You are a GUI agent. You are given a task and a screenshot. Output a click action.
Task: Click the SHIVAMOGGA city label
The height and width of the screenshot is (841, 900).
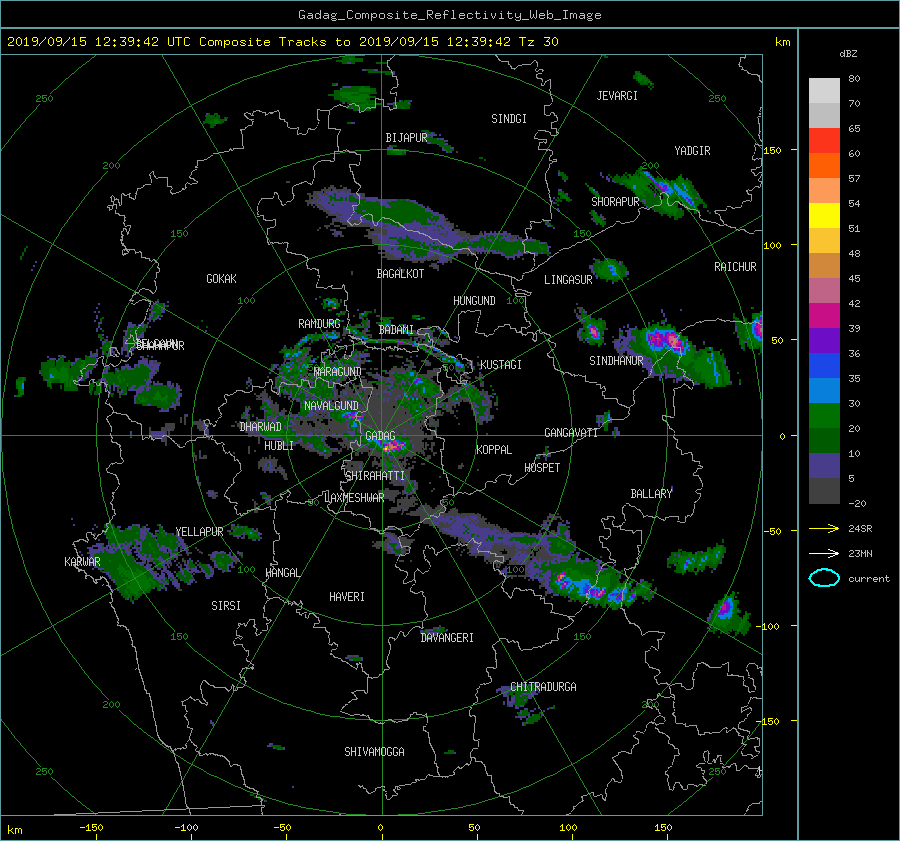(374, 751)
